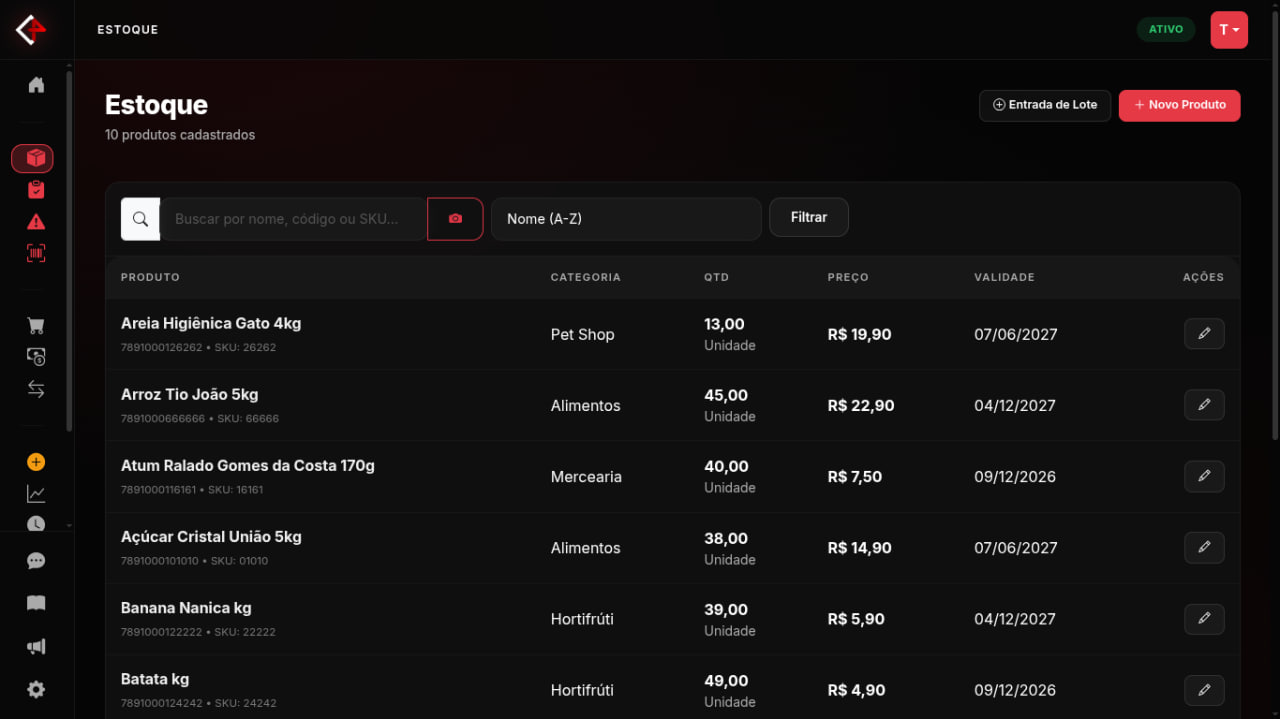1280x719 pixels.
Task: Open the barcode scanner sidebar icon
Action: (x=36, y=254)
